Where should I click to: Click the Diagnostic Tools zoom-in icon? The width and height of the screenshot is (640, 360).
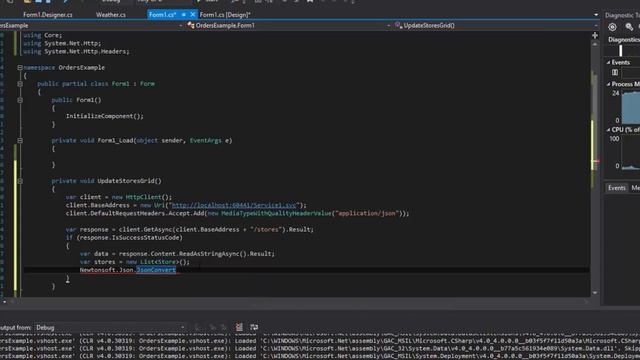[x=629, y=27]
